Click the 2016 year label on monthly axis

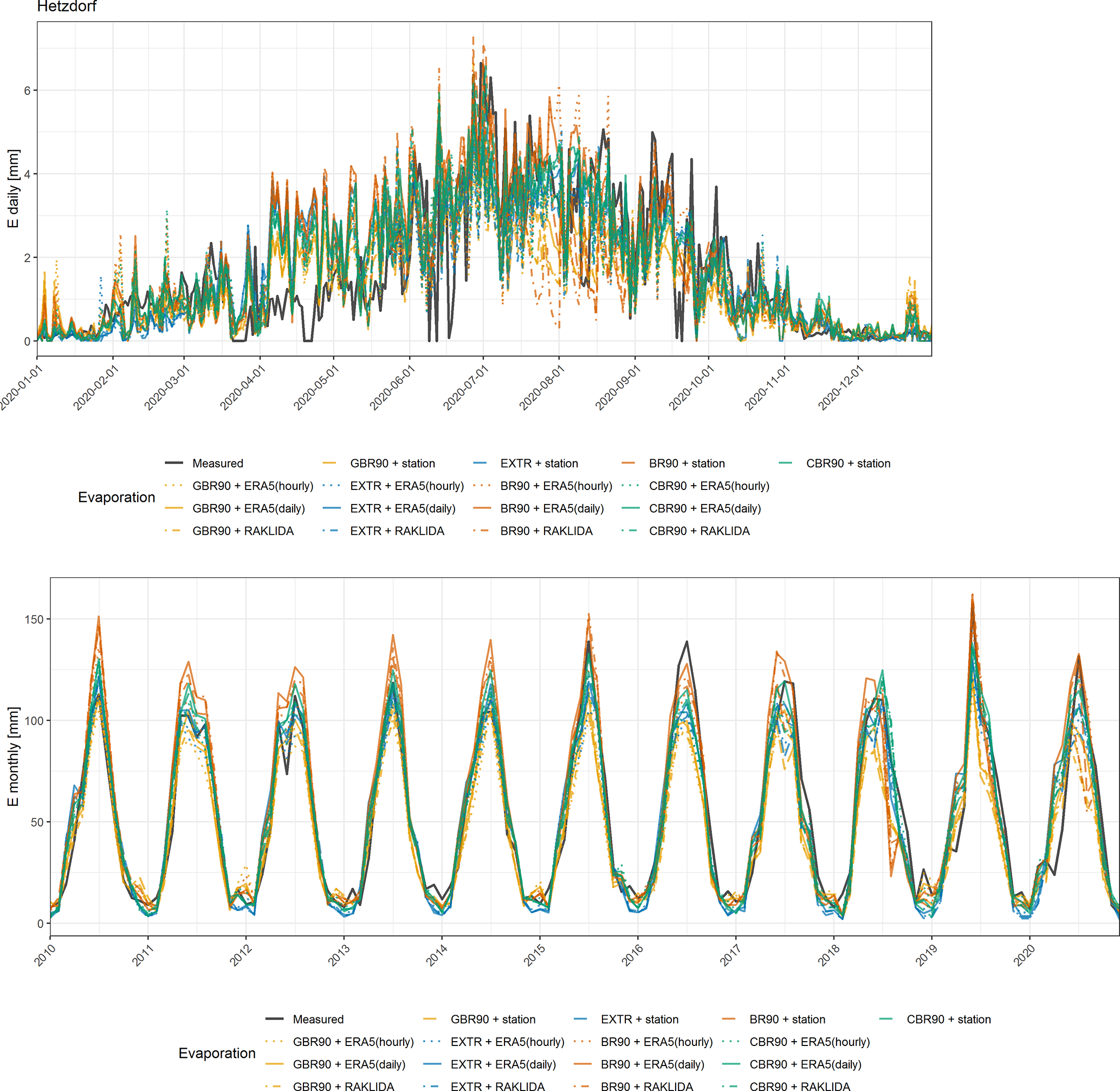632,955
